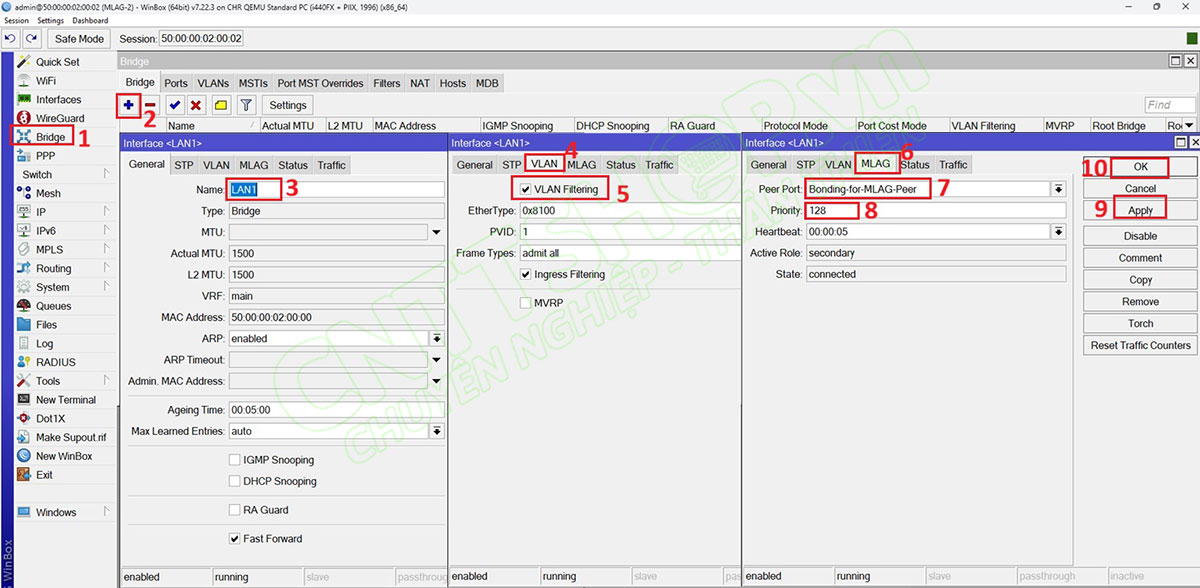Select Bridge in the sidebar
The image size is (1200, 588).
click(50, 137)
